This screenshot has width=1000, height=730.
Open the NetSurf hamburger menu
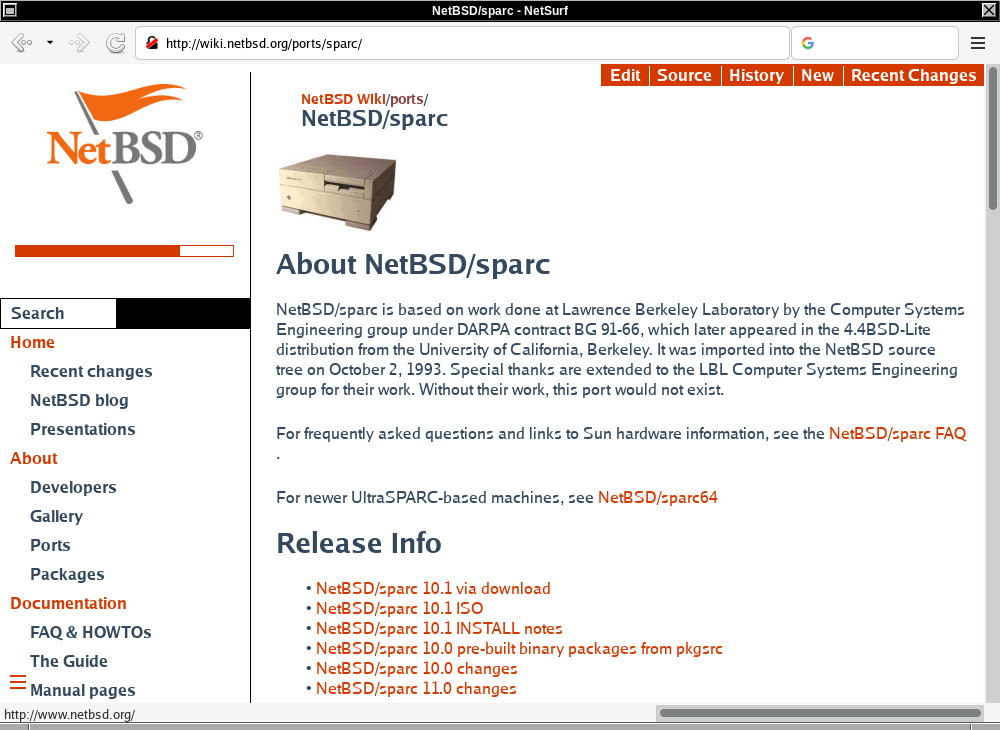978,43
